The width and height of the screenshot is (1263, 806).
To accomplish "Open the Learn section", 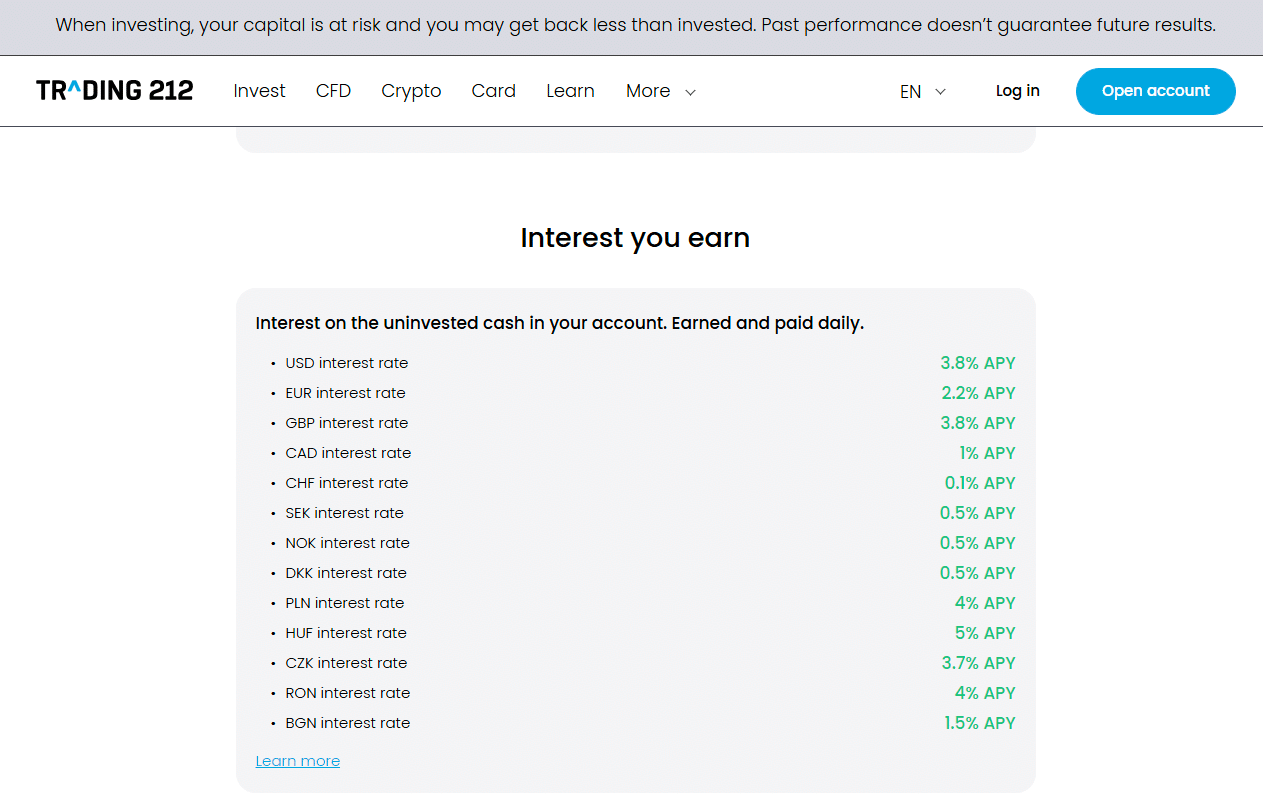I will click(x=570, y=91).
